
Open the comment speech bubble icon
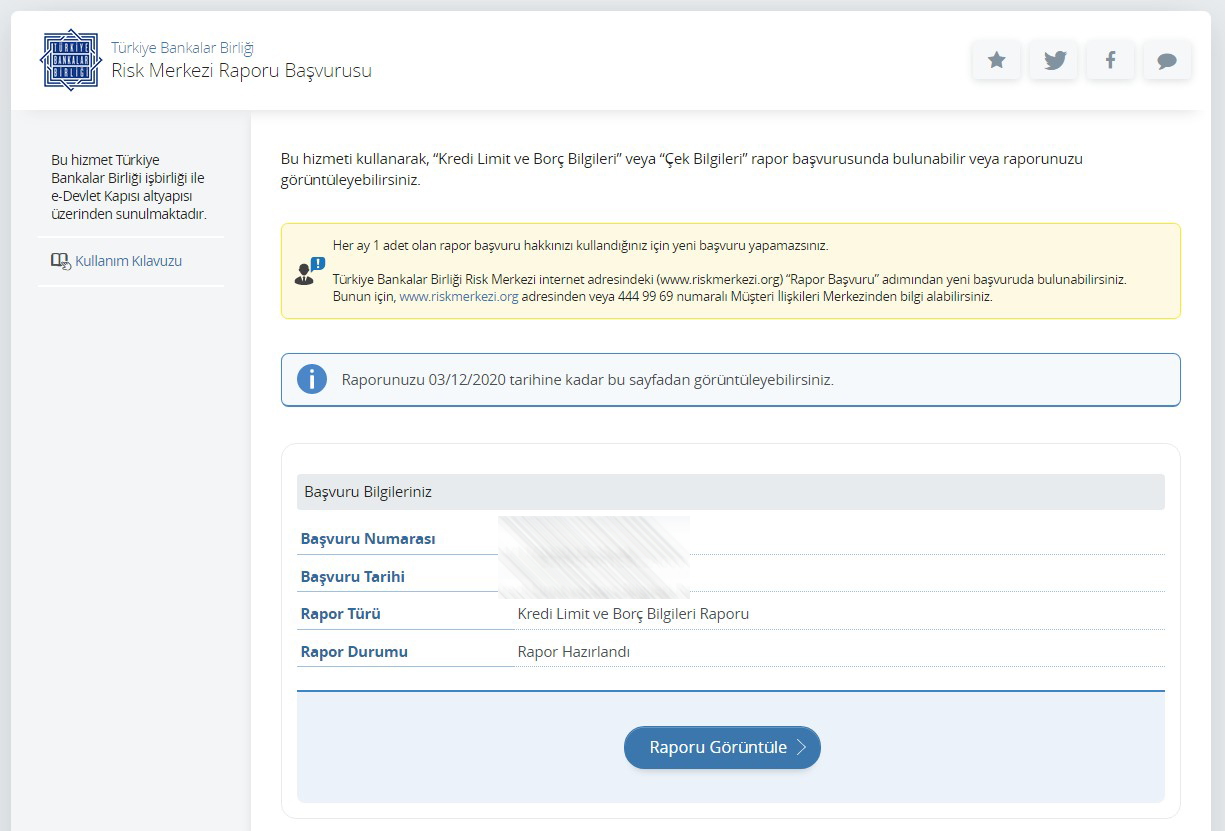click(1166, 61)
